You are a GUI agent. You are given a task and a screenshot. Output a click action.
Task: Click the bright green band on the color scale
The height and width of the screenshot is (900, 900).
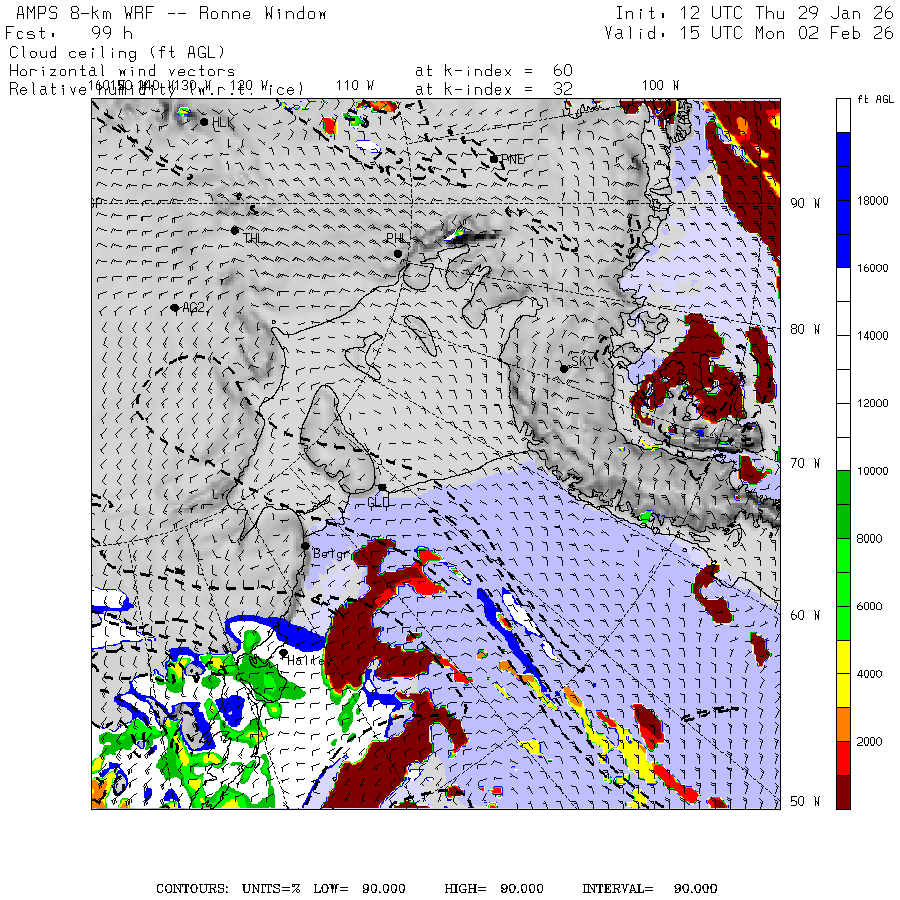843,589
